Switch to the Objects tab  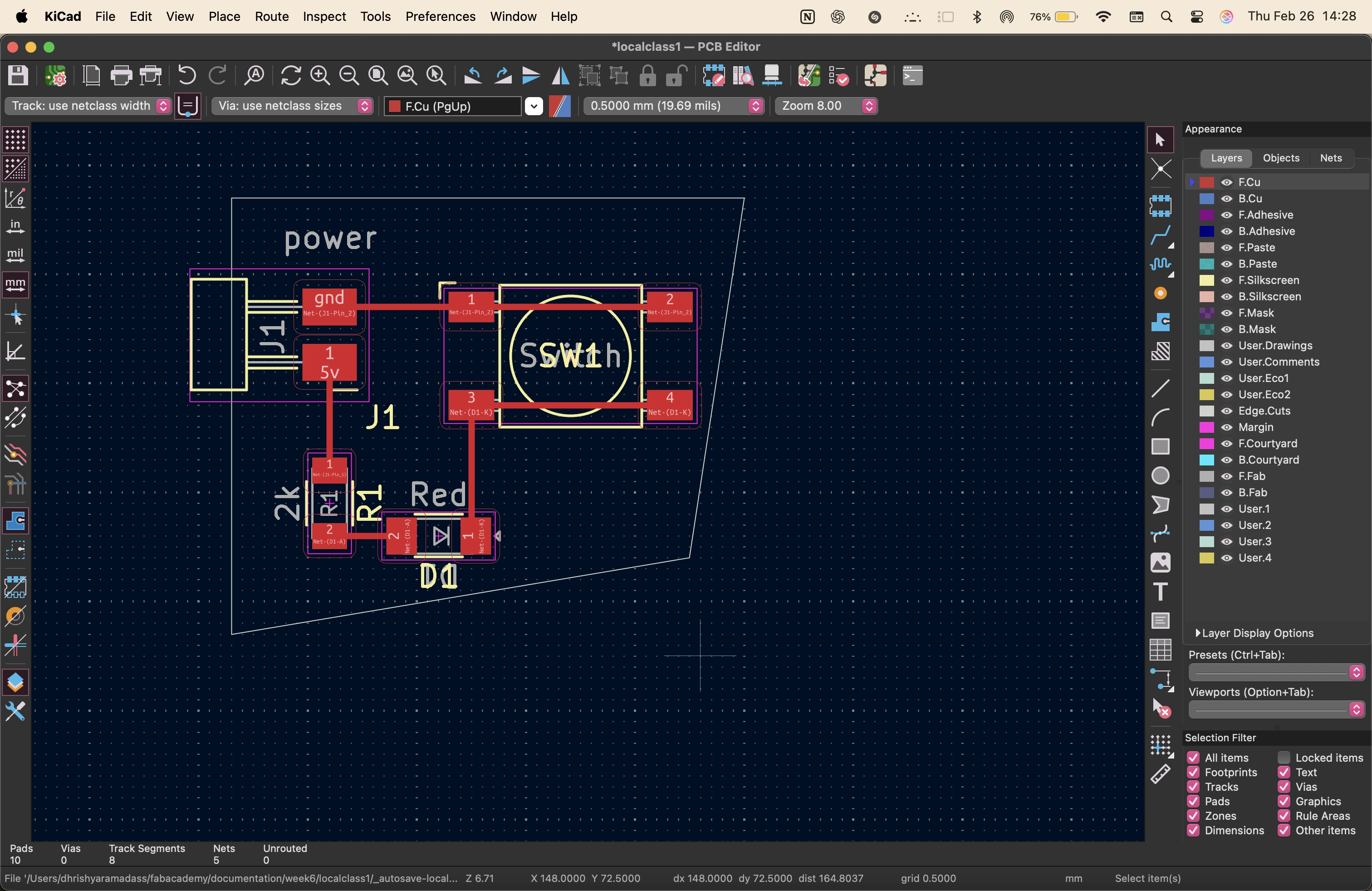(x=1280, y=158)
